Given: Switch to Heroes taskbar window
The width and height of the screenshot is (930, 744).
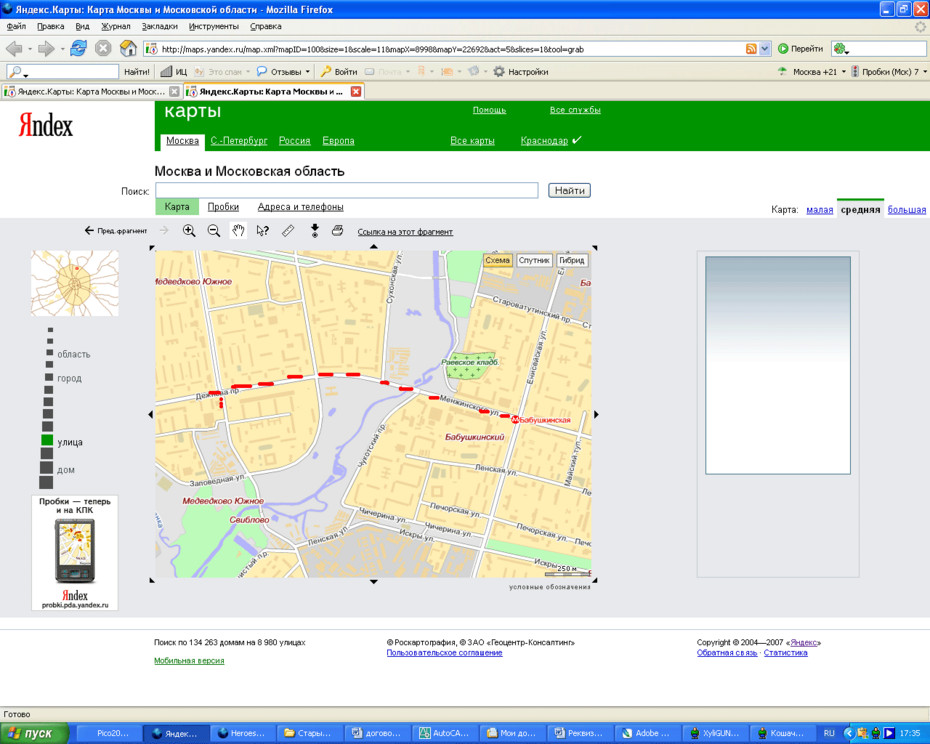Looking at the screenshot, I should click(242, 733).
